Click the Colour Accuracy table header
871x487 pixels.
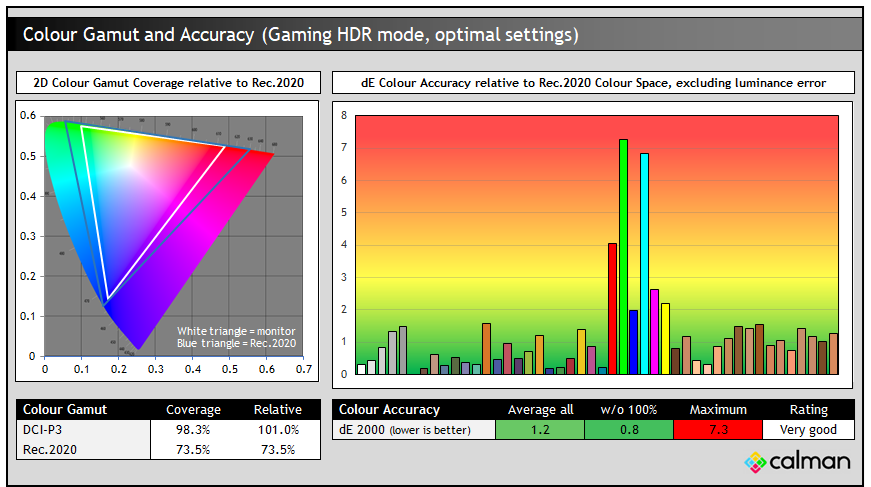(390, 409)
